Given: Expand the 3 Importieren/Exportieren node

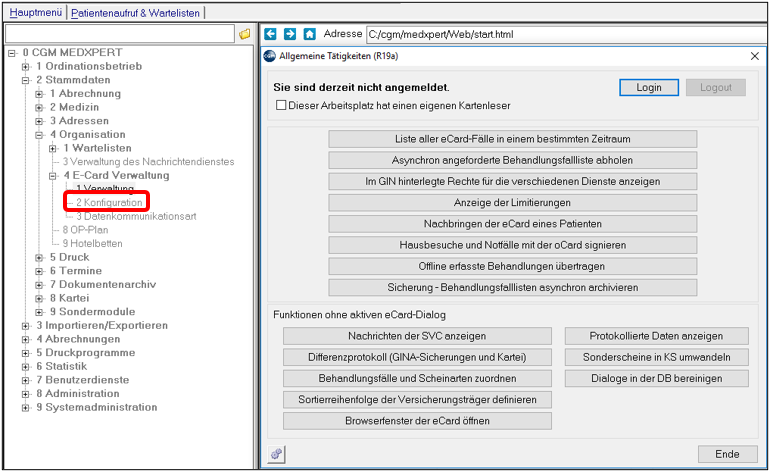Looking at the screenshot, I should click(x=26, y=326).
